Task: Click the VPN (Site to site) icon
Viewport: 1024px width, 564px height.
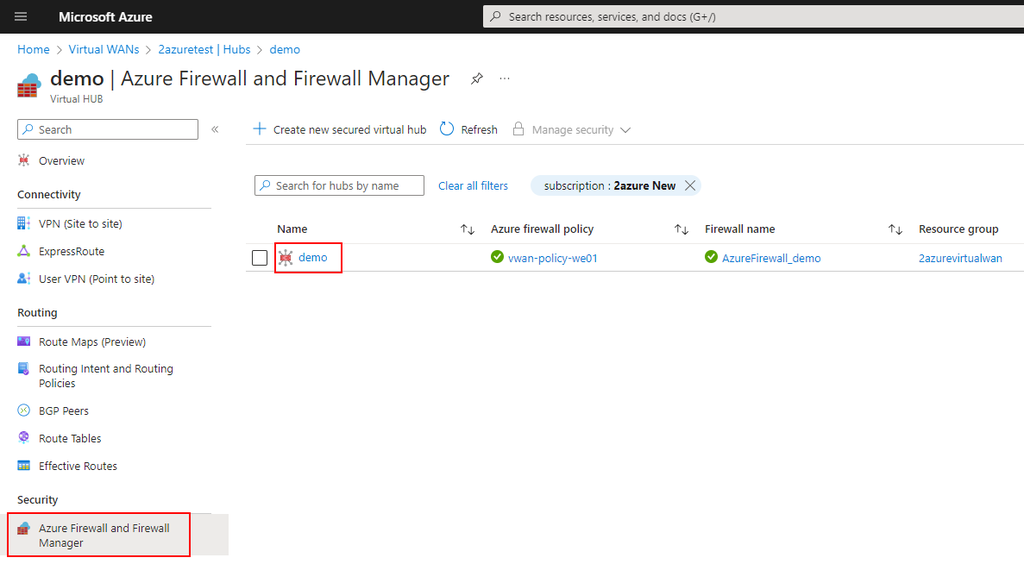Action: pos(24,223)
